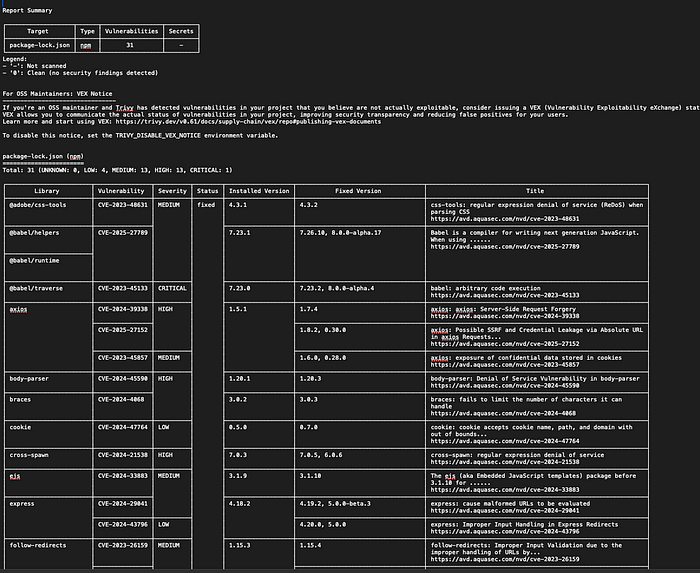The image size is (700, 573).
Task: Click the 'Total: 31' severity summary line
Action: coord(117,170)
